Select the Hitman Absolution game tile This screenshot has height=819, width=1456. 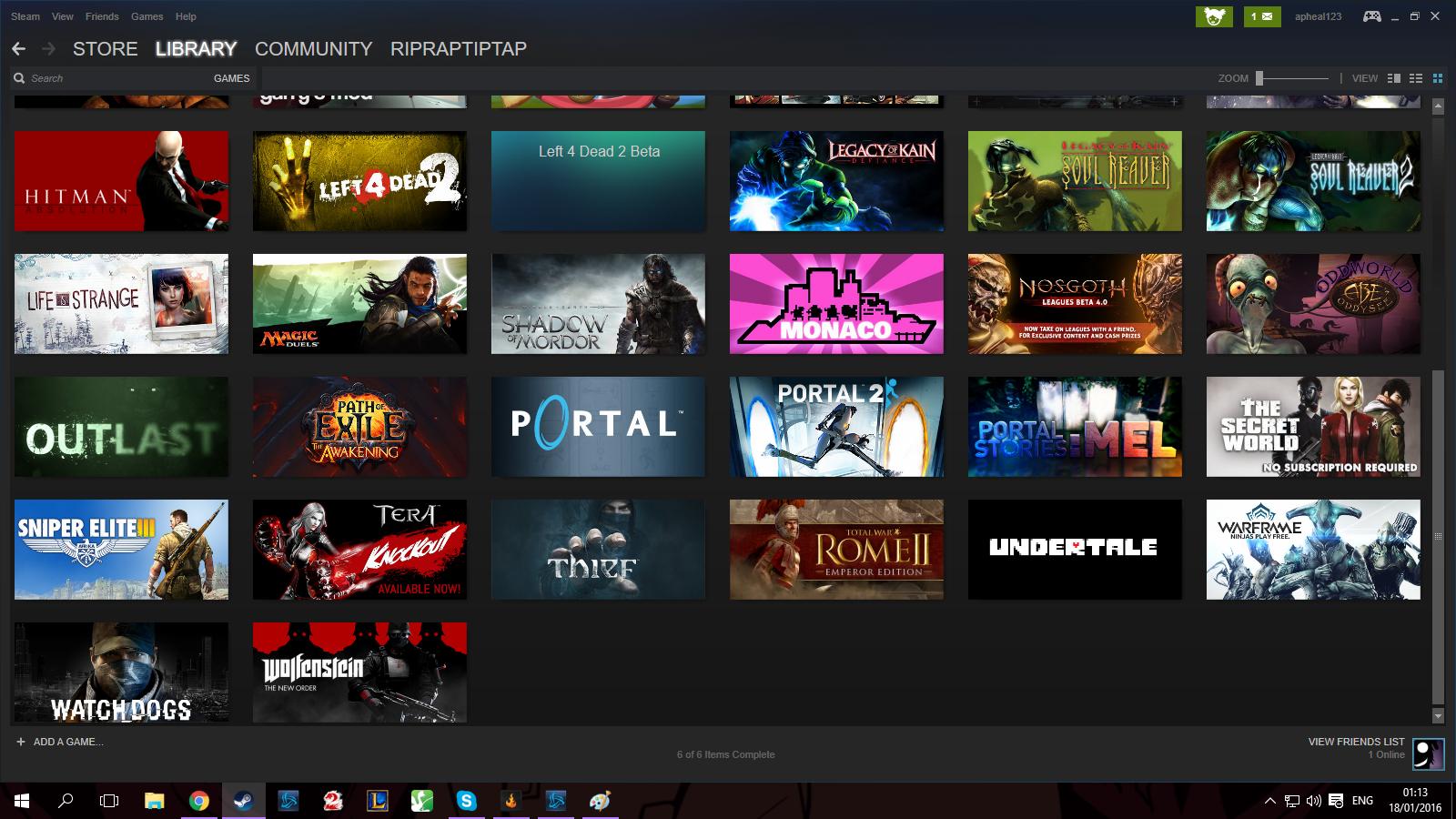(x=121, y=181)
